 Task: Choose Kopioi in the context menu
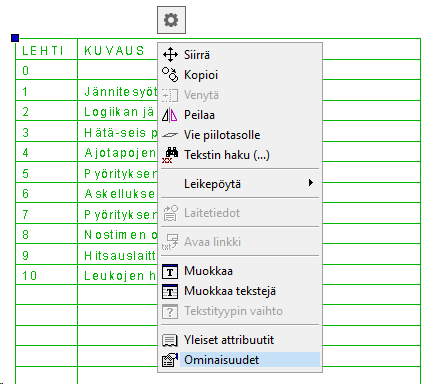tap(240, 75)
